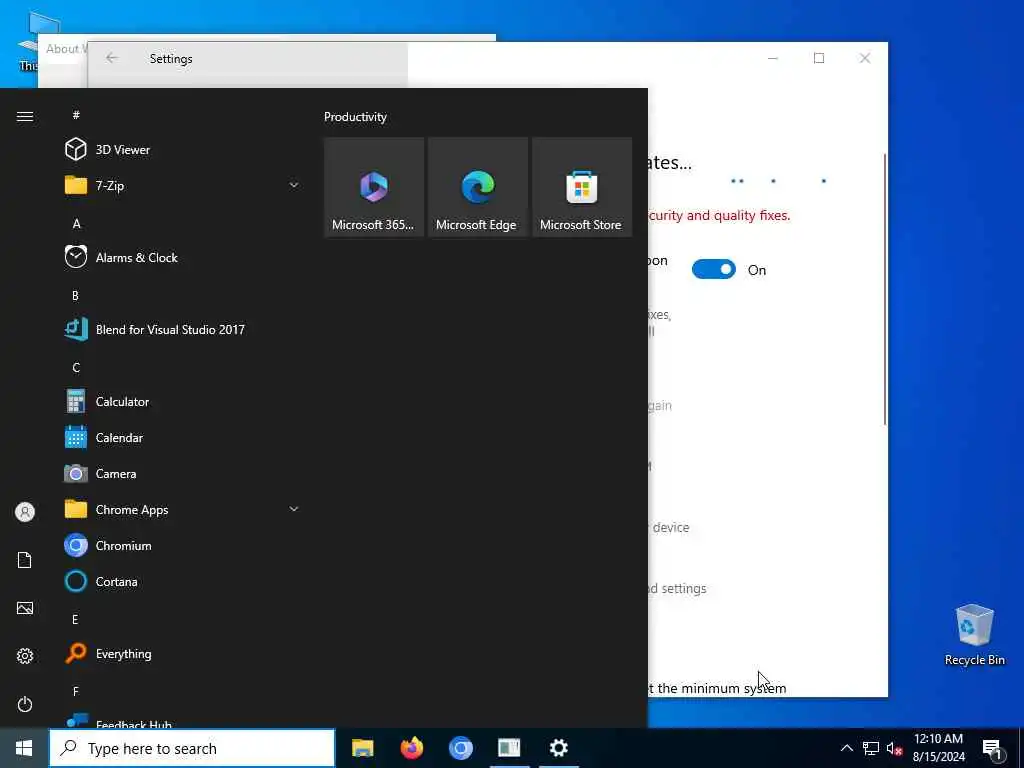Click letter B section header
The image size is (1024, 768).
pos(75,295)
